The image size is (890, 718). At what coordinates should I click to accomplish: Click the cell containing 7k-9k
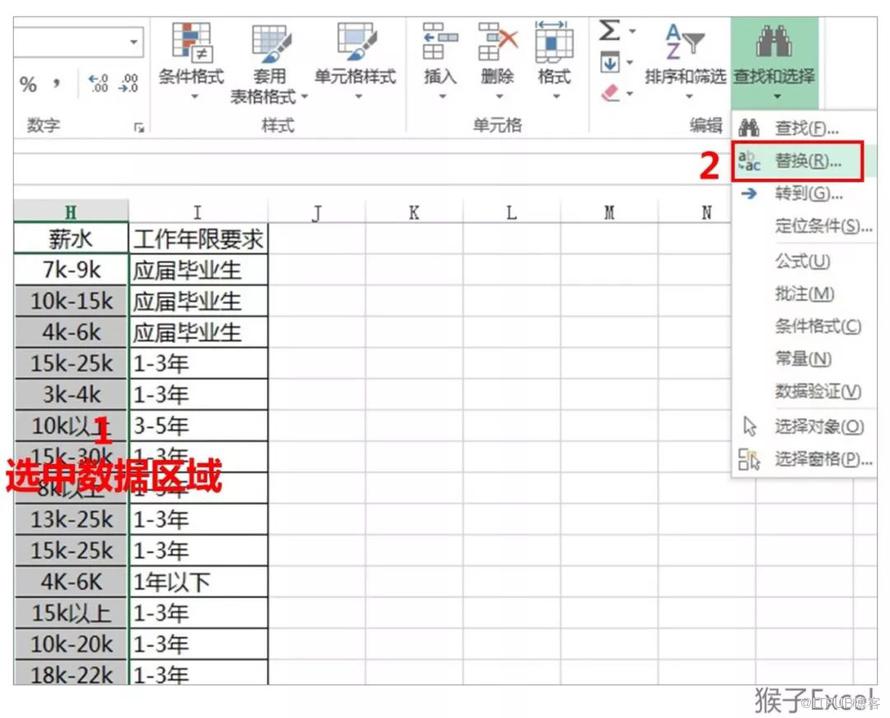71,270
